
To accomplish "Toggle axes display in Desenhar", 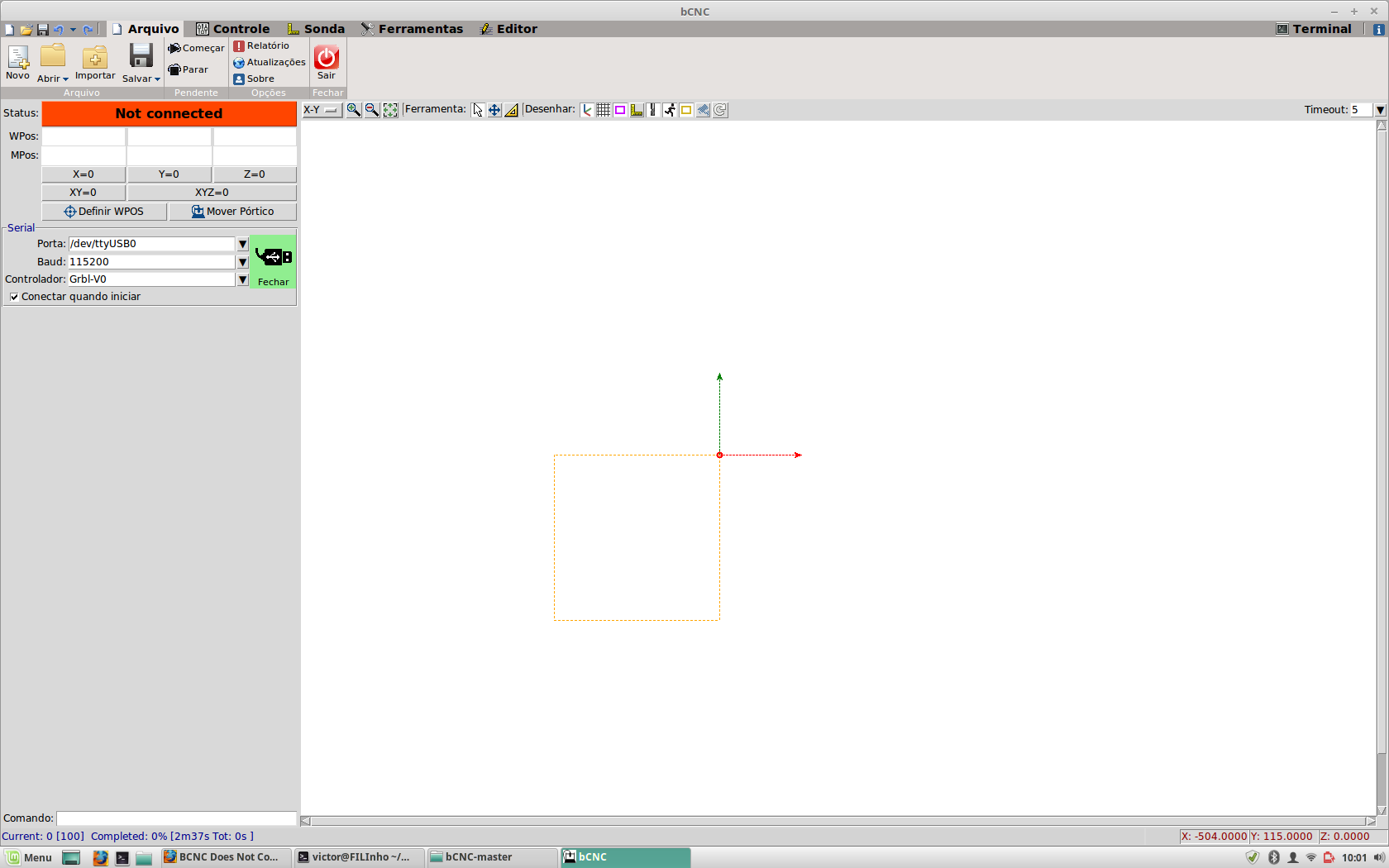I will click(587, 110).
